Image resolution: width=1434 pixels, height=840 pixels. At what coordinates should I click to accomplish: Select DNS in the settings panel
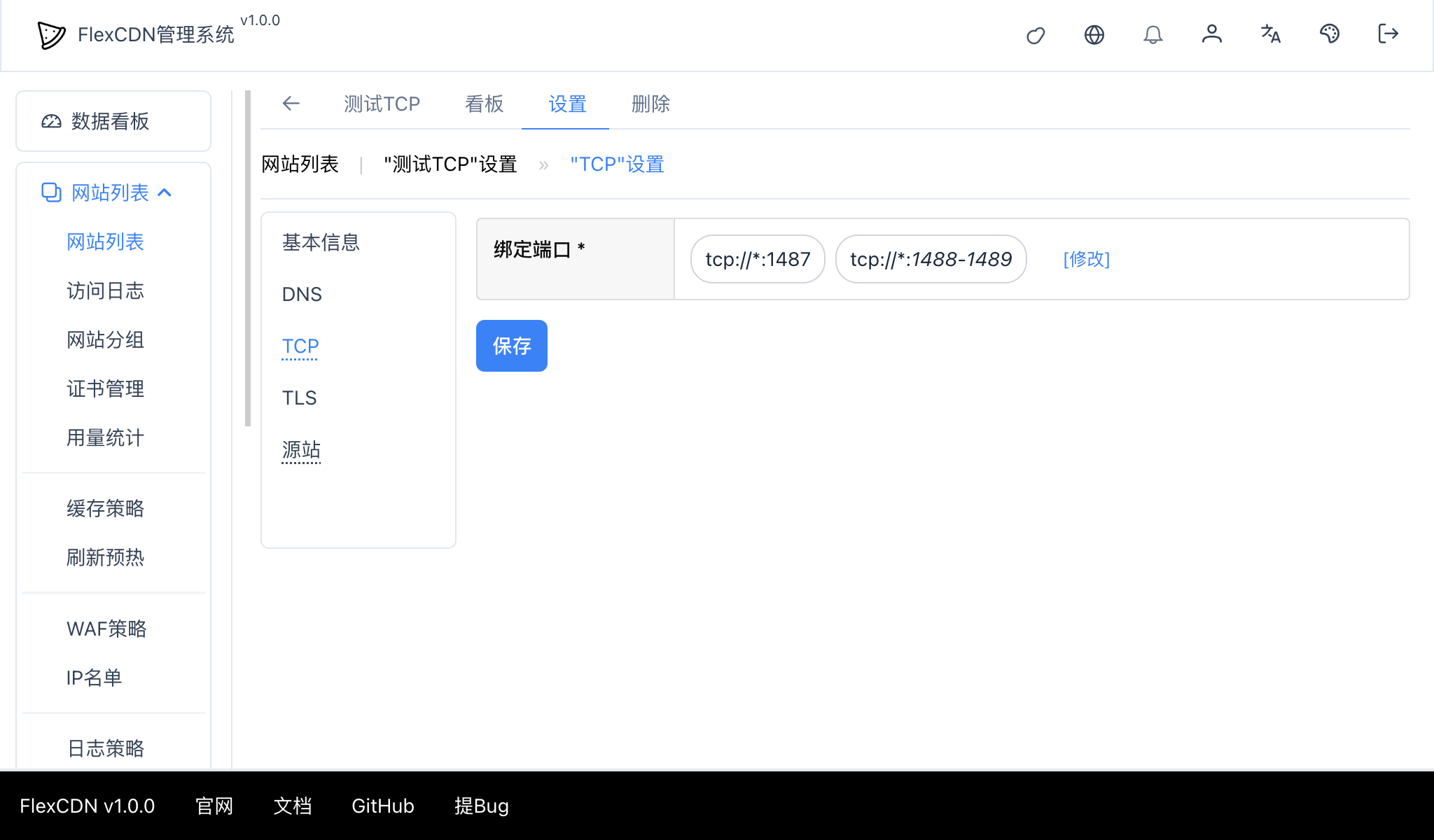click(301, 294)
